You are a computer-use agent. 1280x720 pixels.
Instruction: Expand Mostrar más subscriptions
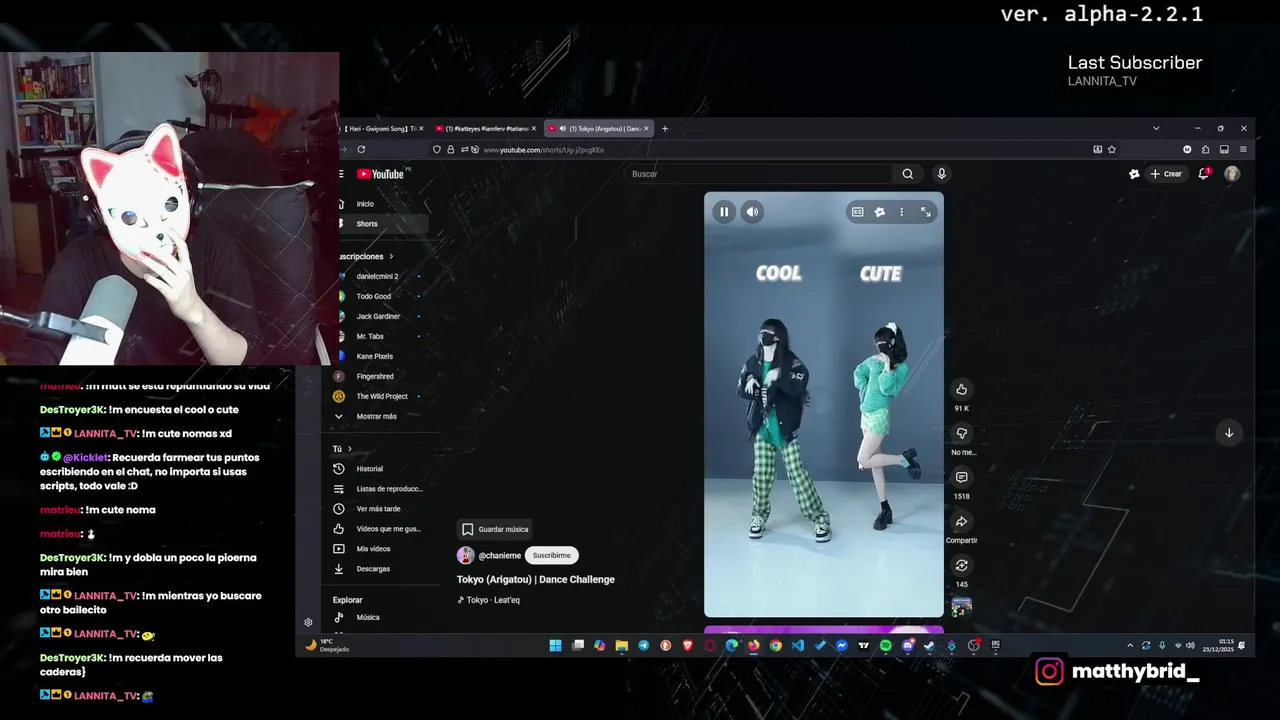pos(376,416)
